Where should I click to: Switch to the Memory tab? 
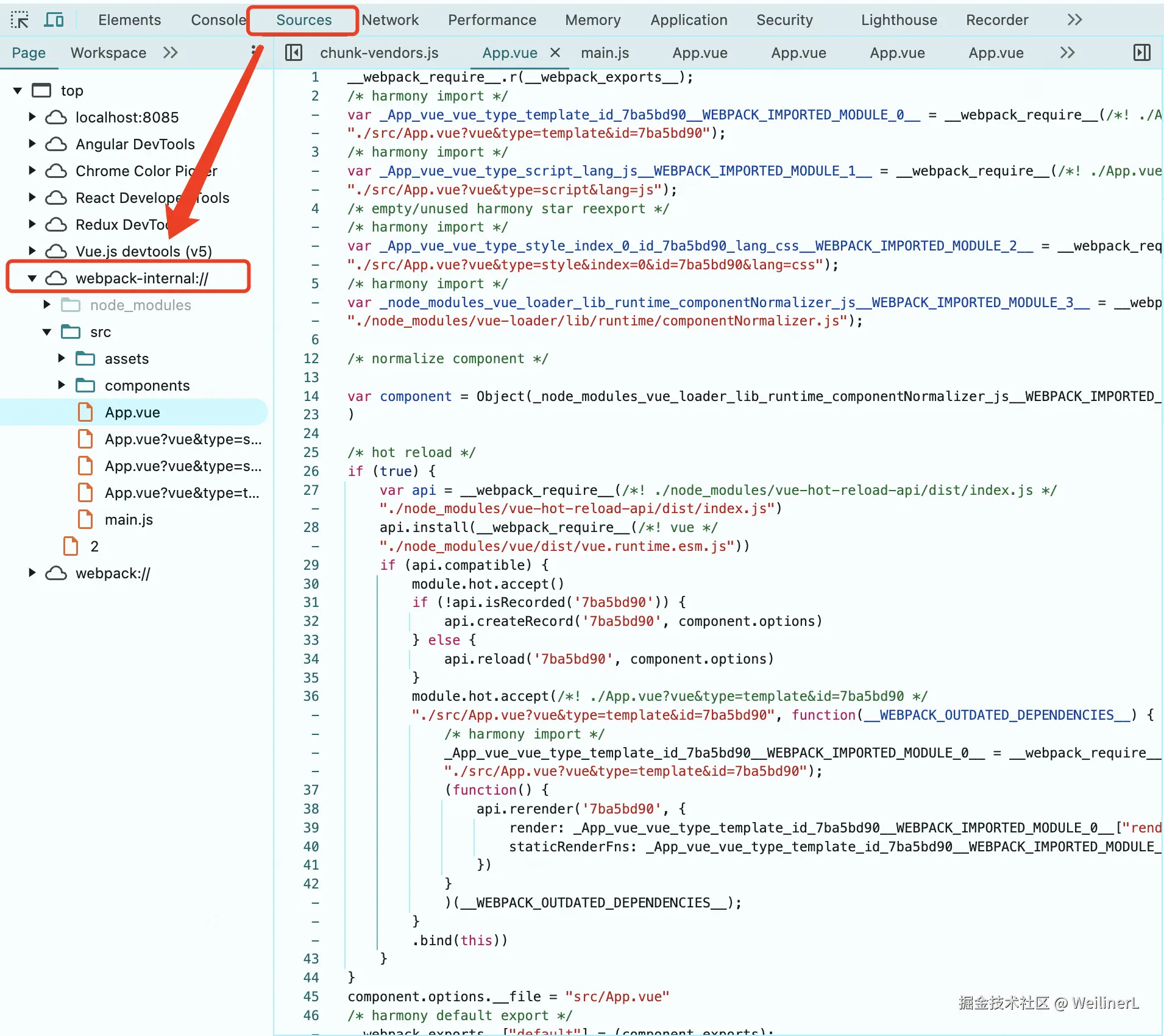pyautogui.click(x=592, y=20)
